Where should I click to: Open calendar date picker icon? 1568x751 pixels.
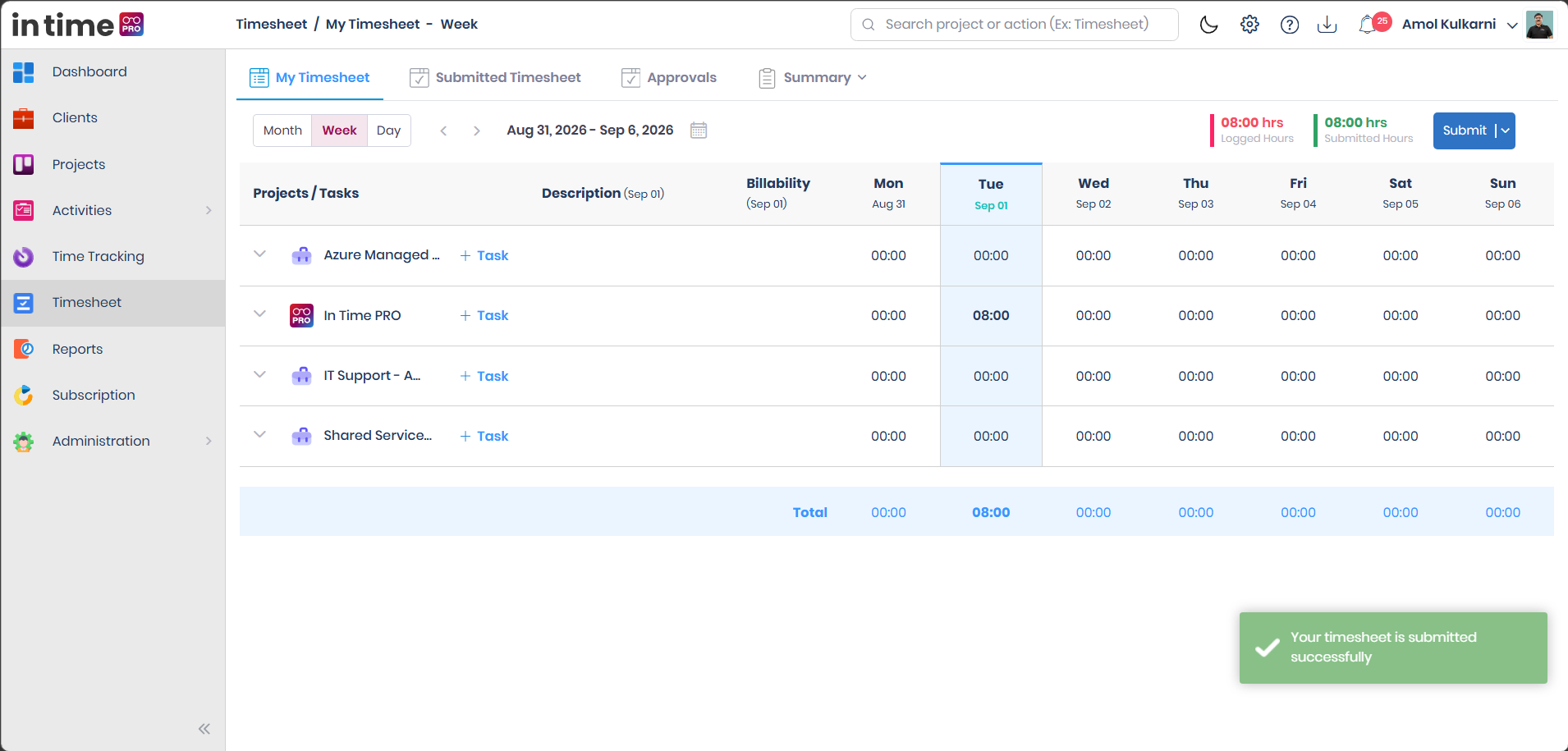click(699, 131)
